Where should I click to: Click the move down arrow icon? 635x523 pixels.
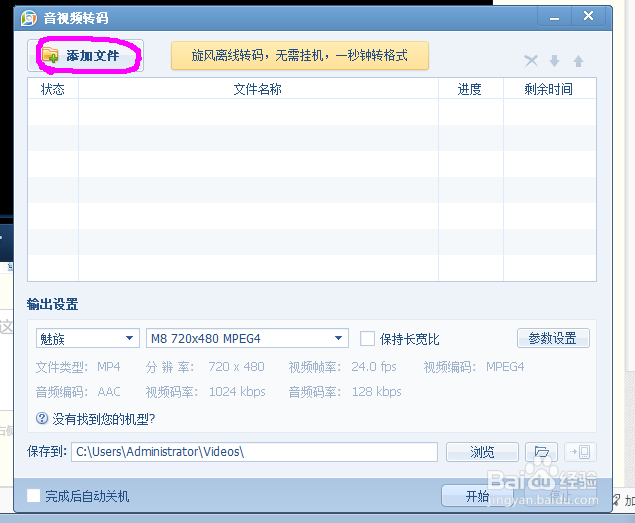click(554, 61)
